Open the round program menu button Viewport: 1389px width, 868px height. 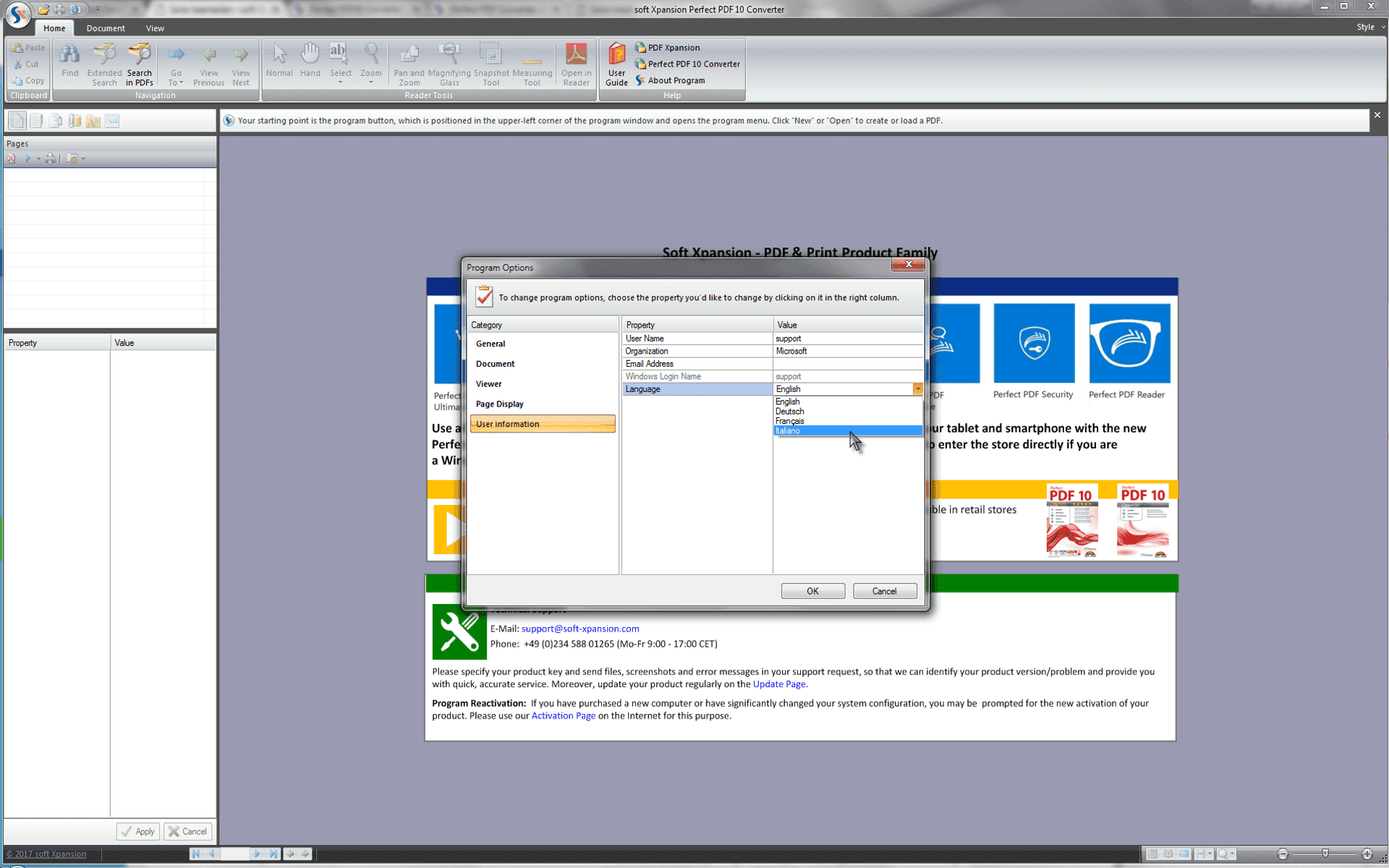click(17, 14)
